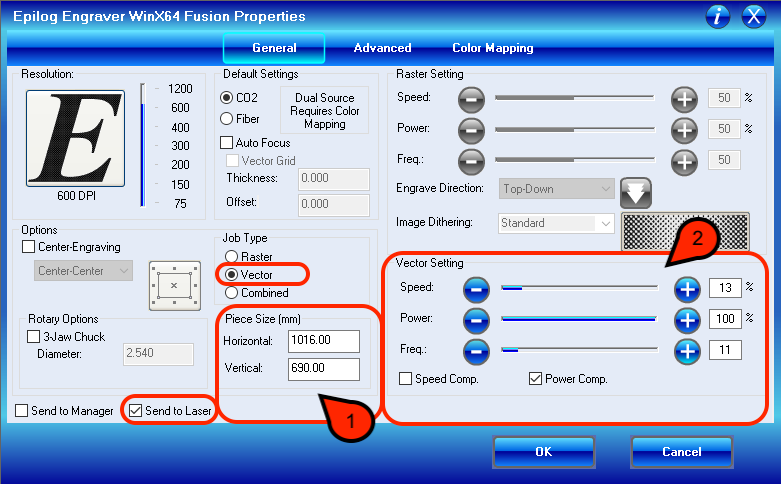Image resolution: width=781 pixels, height=484 pixels.
Task: Switch to the Advanced tab
Action: pos(382,48)
